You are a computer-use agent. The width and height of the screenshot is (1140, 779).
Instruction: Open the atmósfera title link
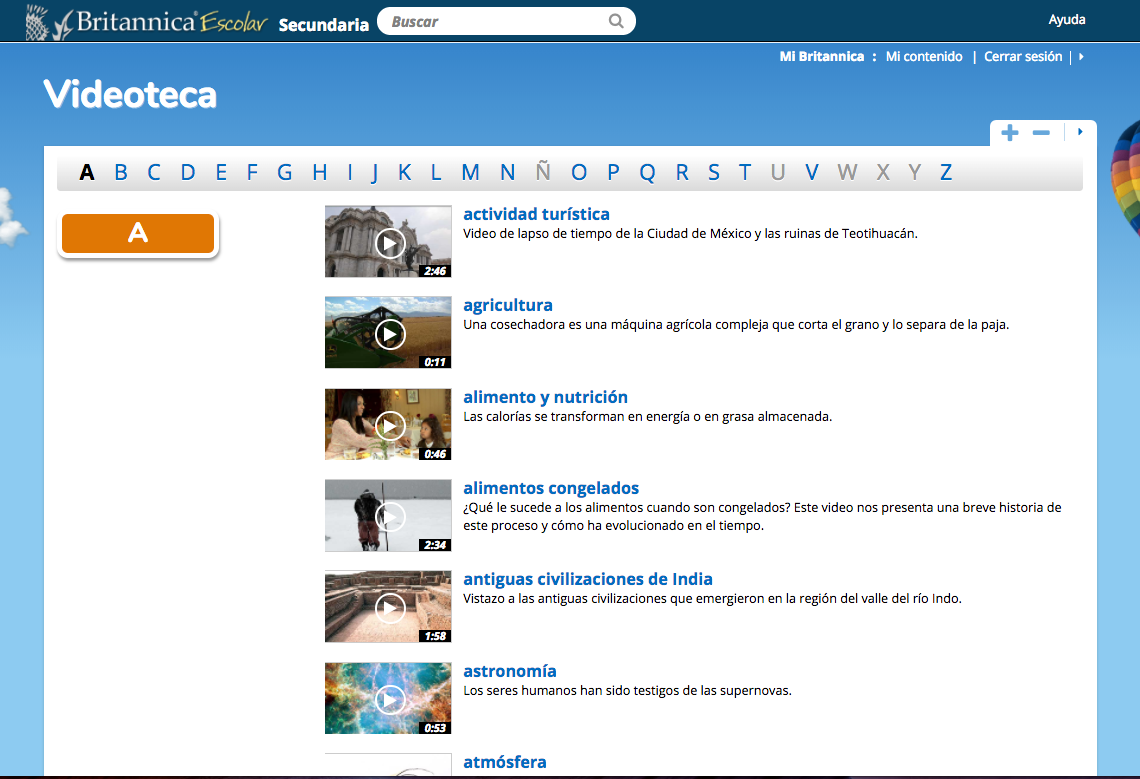tap(505, 762)
